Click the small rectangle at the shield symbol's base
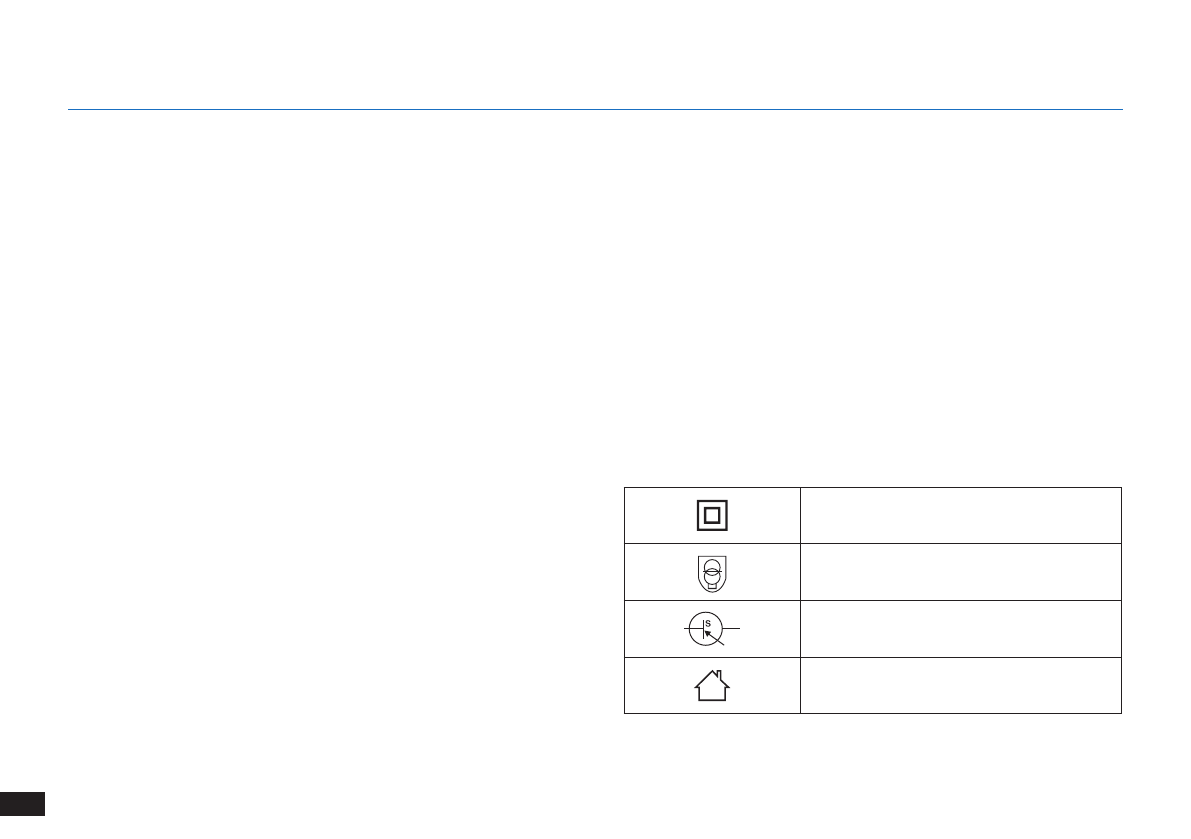Viewport: 1191px width, 839px height. point(712,585)
